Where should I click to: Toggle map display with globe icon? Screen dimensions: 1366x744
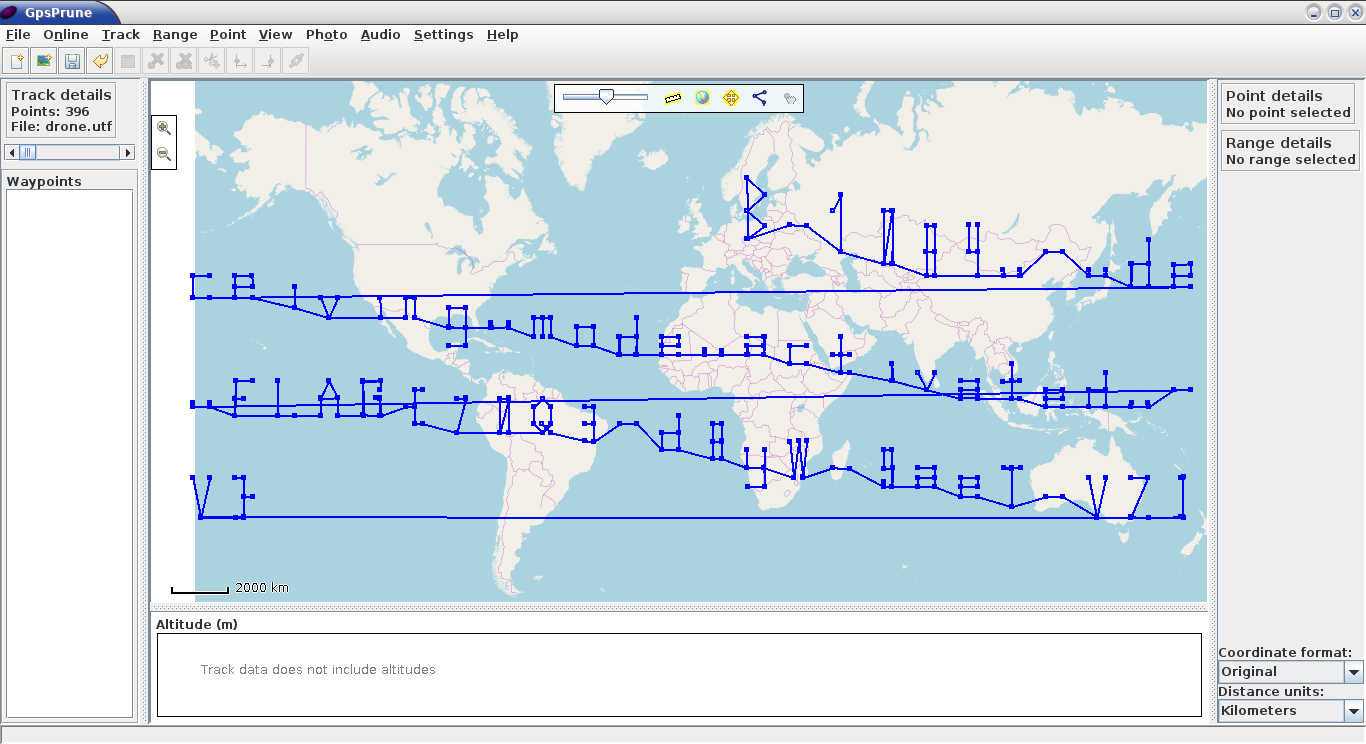[x=702, y=98]
